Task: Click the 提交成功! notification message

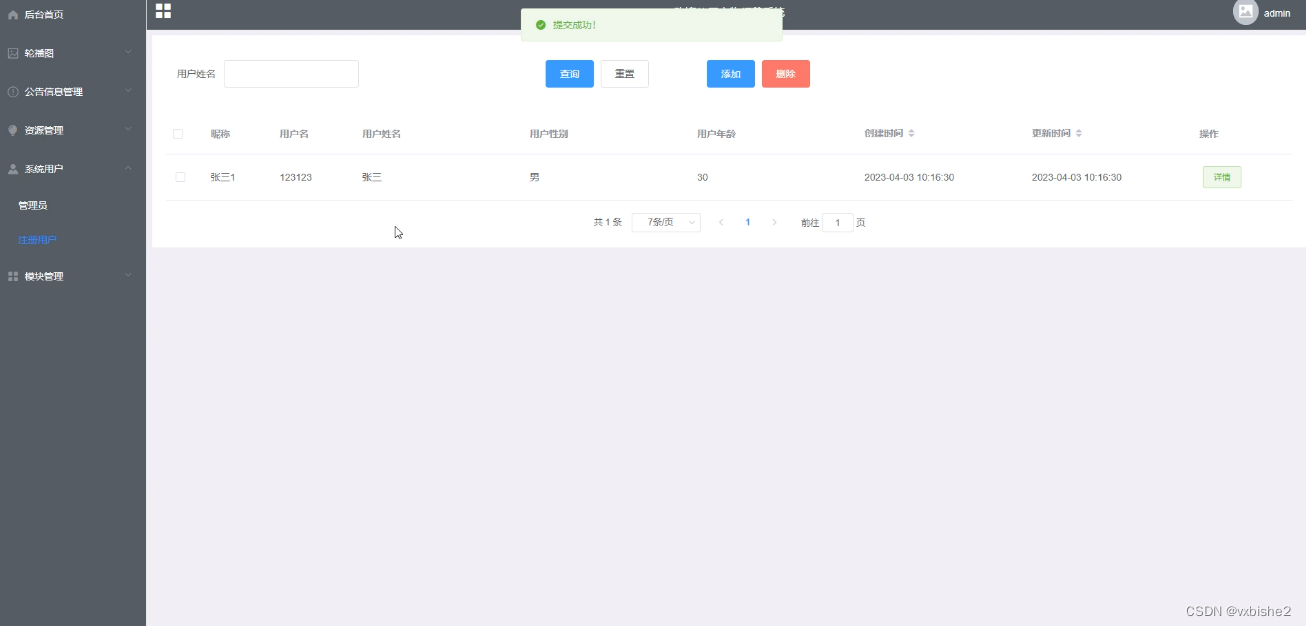Action: click(575, 25)
